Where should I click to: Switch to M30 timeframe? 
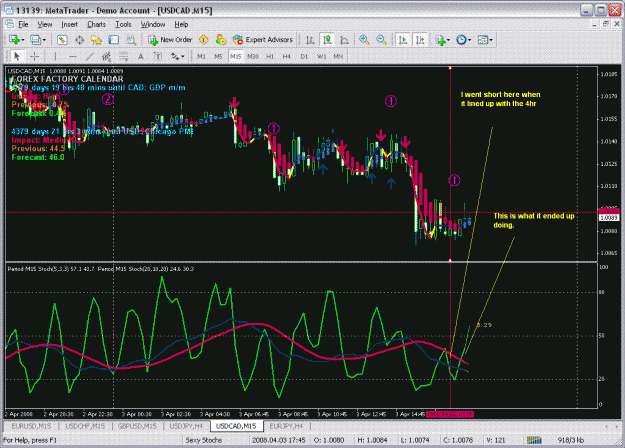[253, 56]
